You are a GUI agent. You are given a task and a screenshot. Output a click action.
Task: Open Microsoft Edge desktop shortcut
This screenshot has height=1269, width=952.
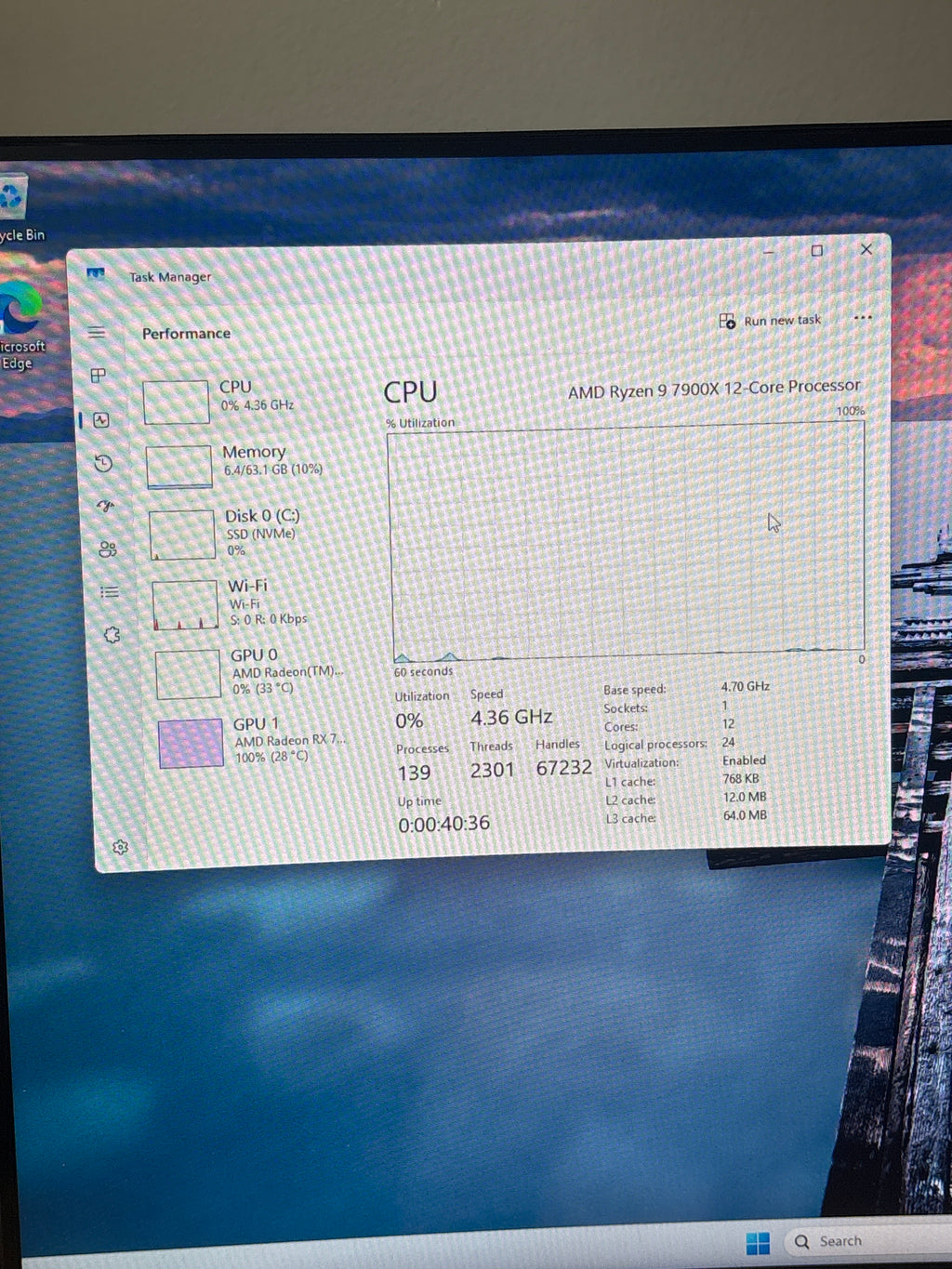(x=20, y=325)
